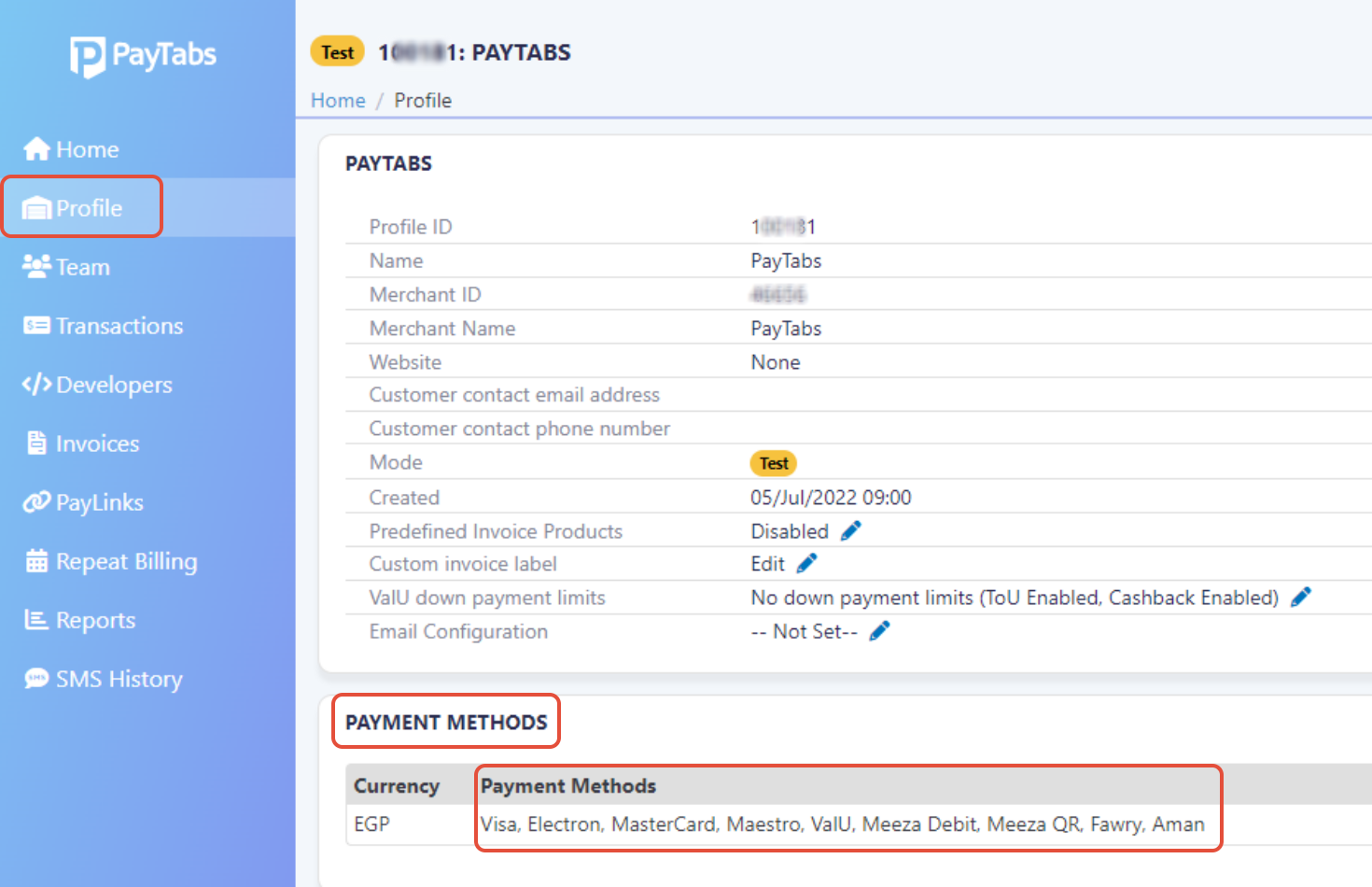Viewport: 1372px width, 887px height.
Task: Click the Visa, Electron, MasterCard methods list
Action: pos(843,824)
